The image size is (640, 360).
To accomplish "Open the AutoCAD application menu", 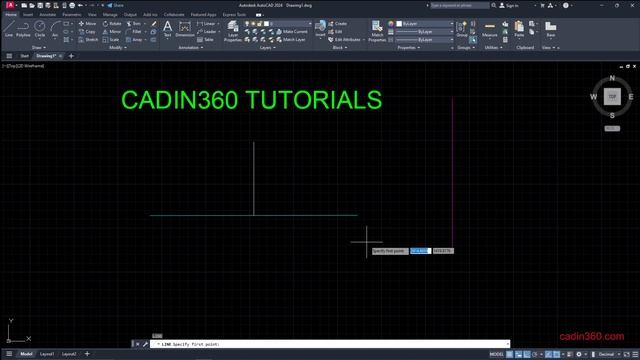I will click(10, 5).
